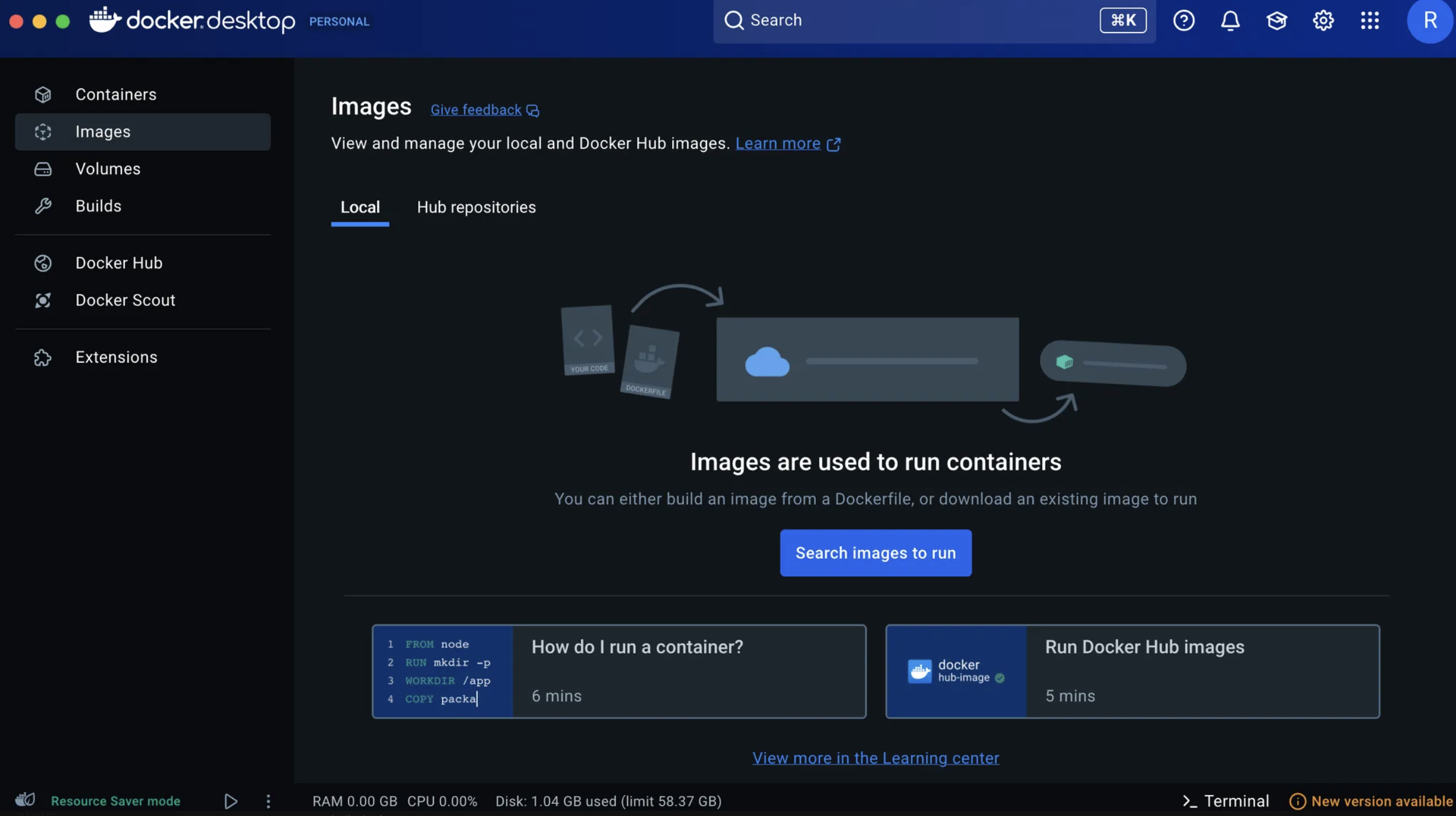Open Docker Hub sidebar entry
The height and width of the screenshot is (816, 1456).
tap(143, 263)
